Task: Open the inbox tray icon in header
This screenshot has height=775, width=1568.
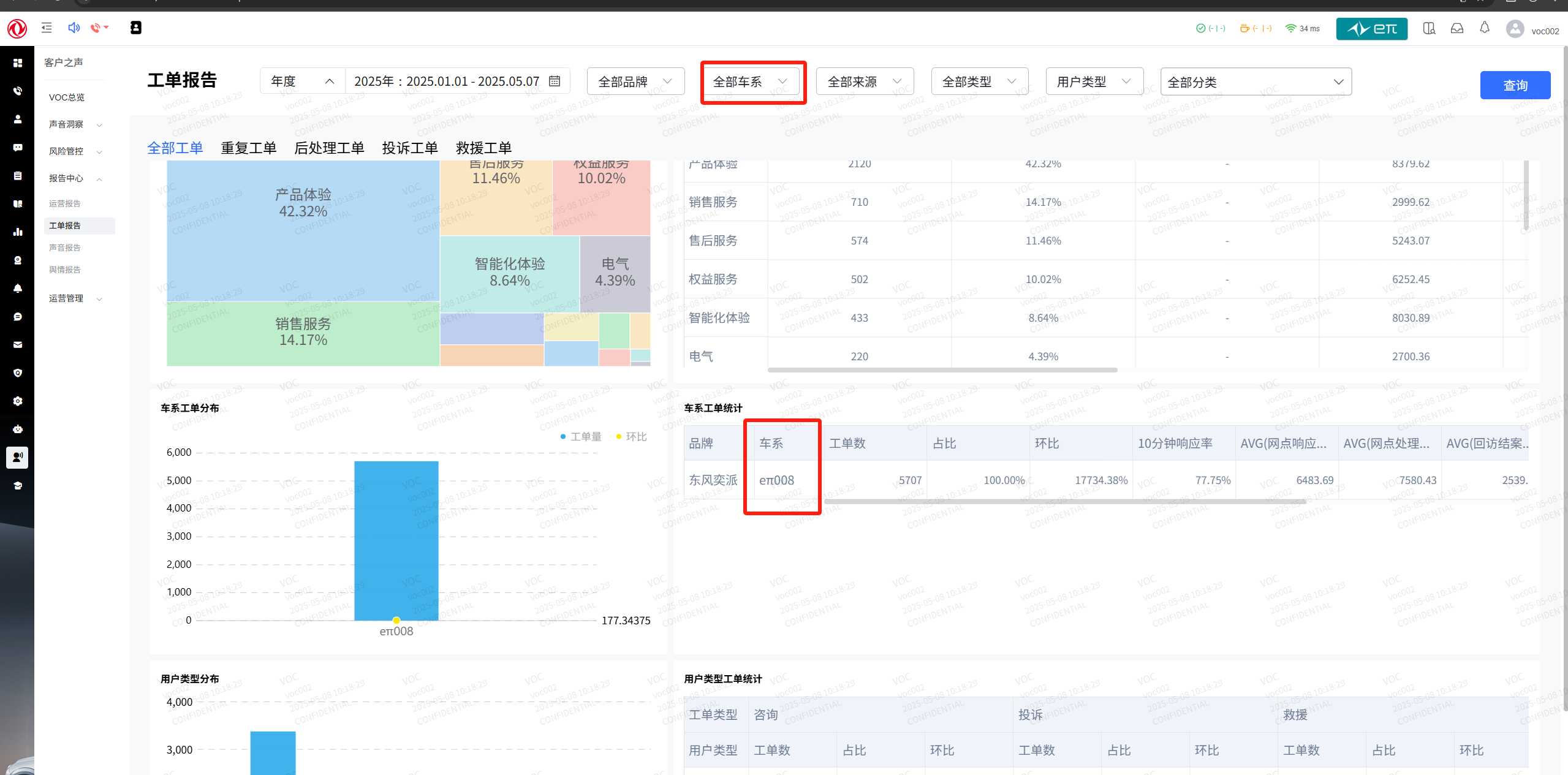Action: [1457, 28]
